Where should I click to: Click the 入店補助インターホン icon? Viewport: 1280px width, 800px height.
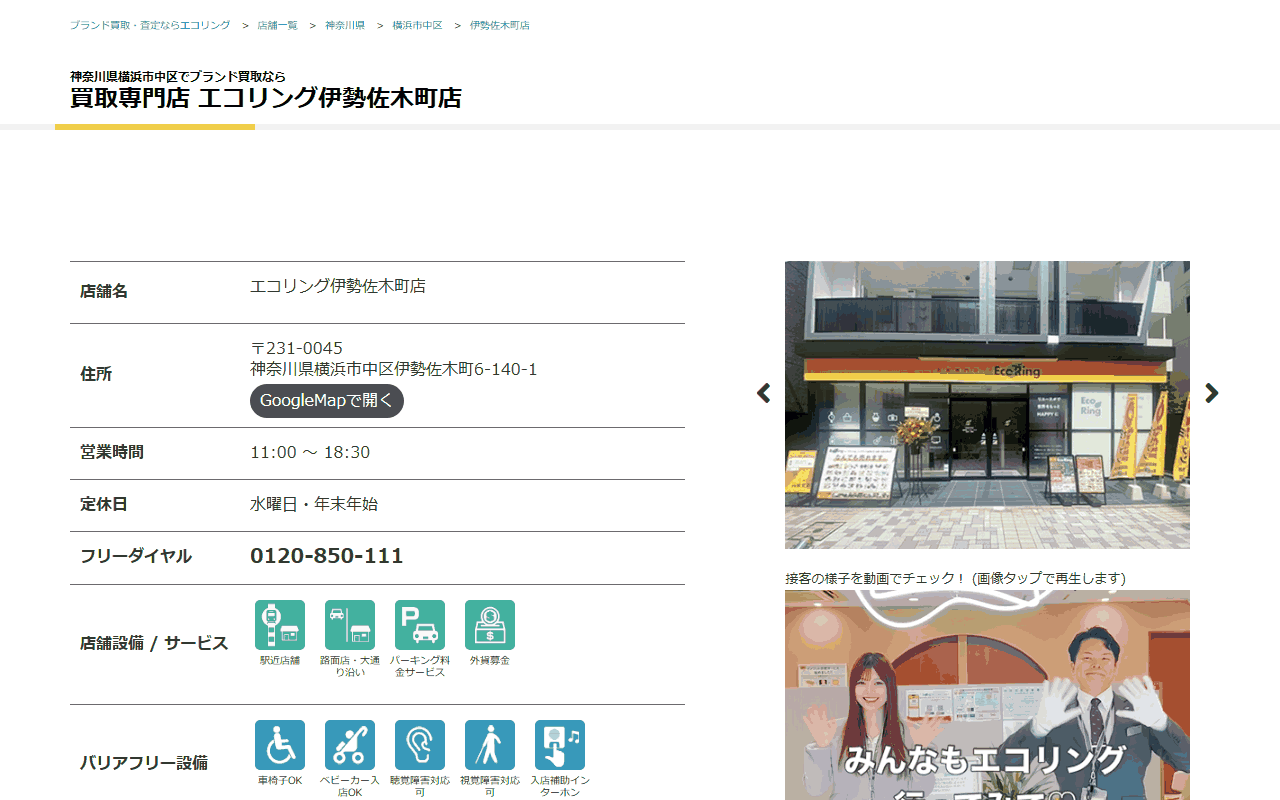560,745
